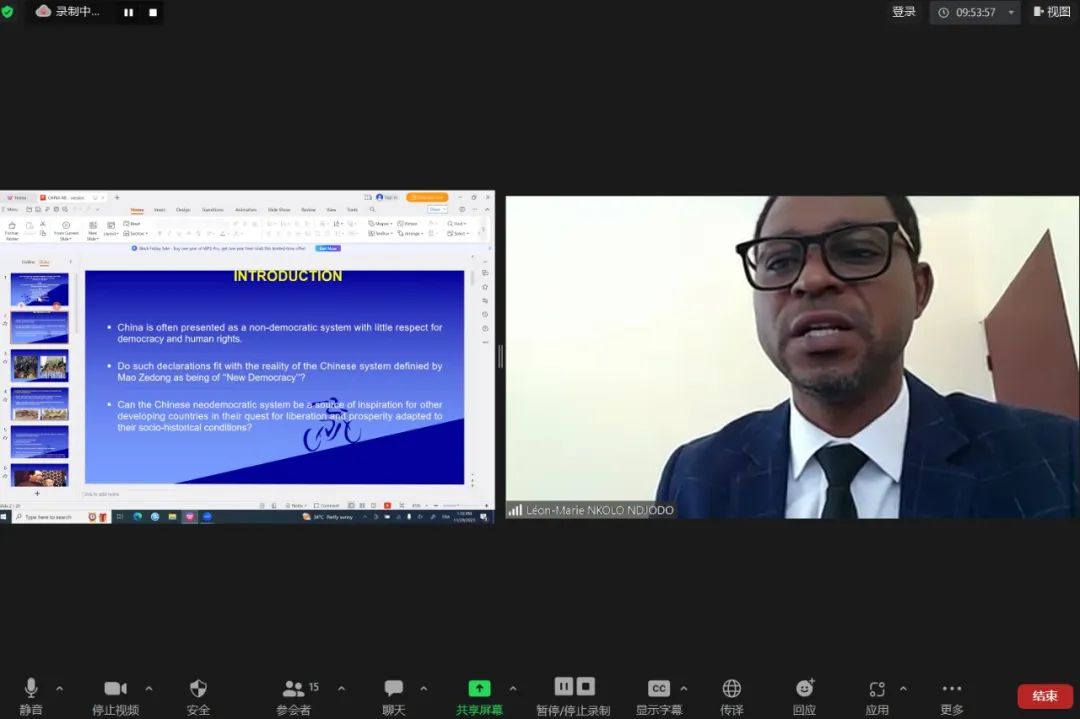The image size is (1080, 719).
Task: Click the red End (结束) meeting button
Action: (1045, 696)
